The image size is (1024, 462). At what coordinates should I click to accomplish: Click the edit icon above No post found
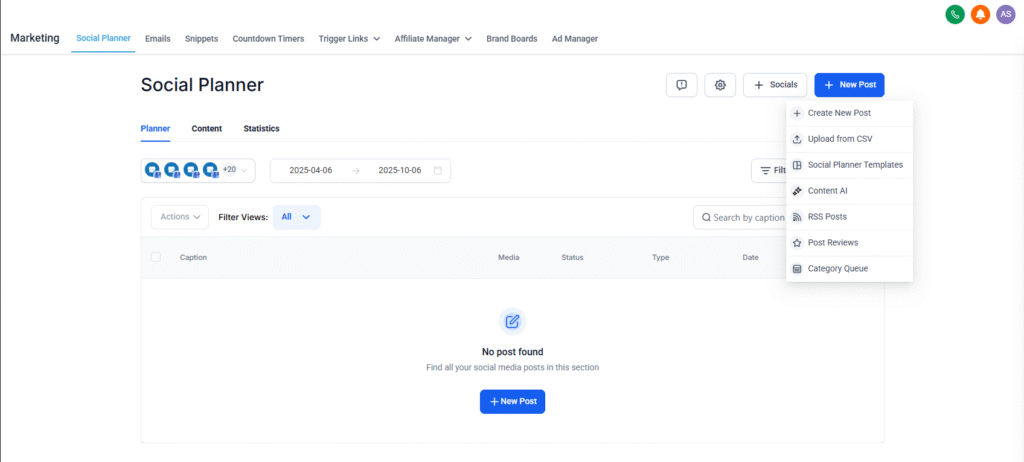click(x=512, y=321)
